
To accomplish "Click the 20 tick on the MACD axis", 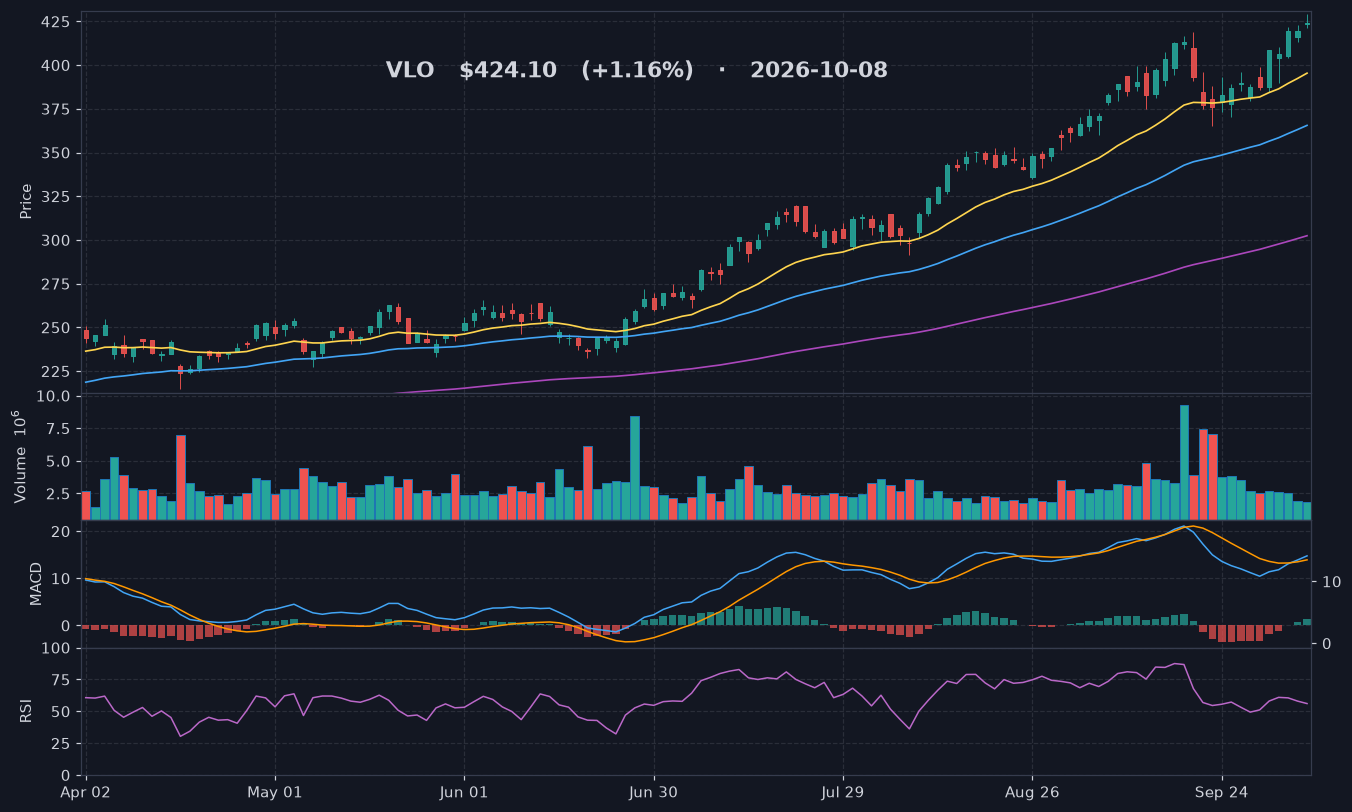I will 60,532.
